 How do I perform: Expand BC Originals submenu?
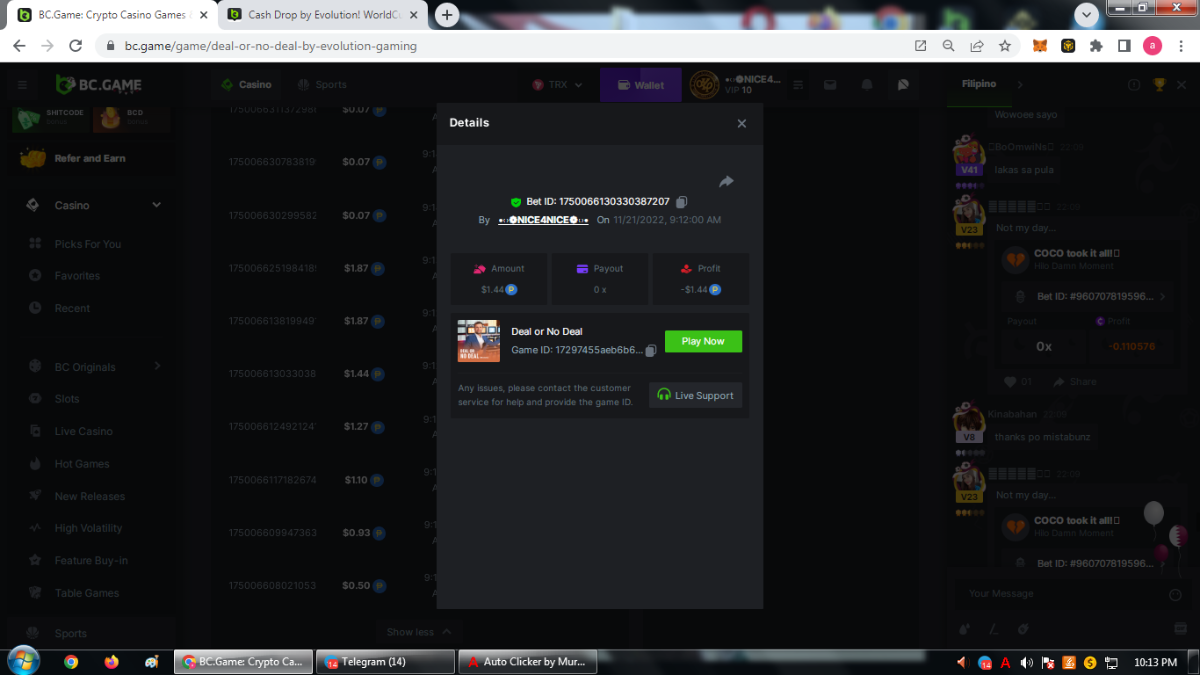(x=157, y=366)
